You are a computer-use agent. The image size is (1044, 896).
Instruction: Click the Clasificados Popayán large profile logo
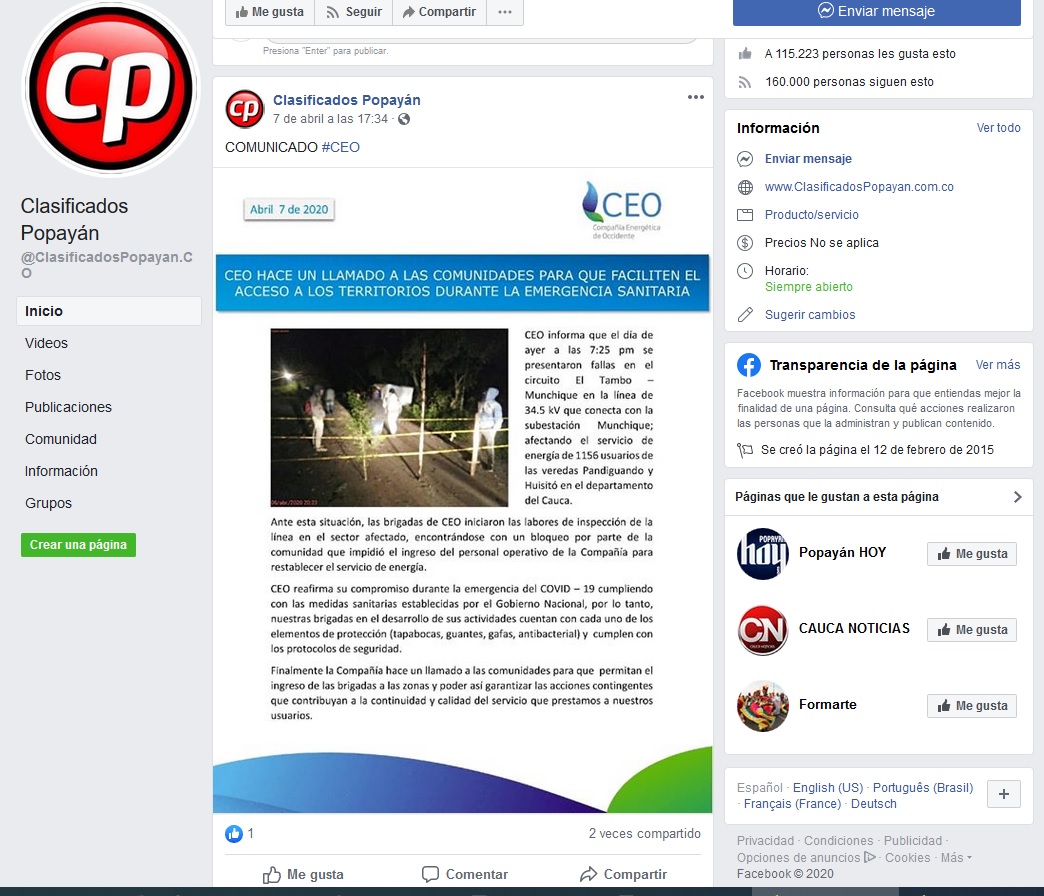tap(111, 88)
